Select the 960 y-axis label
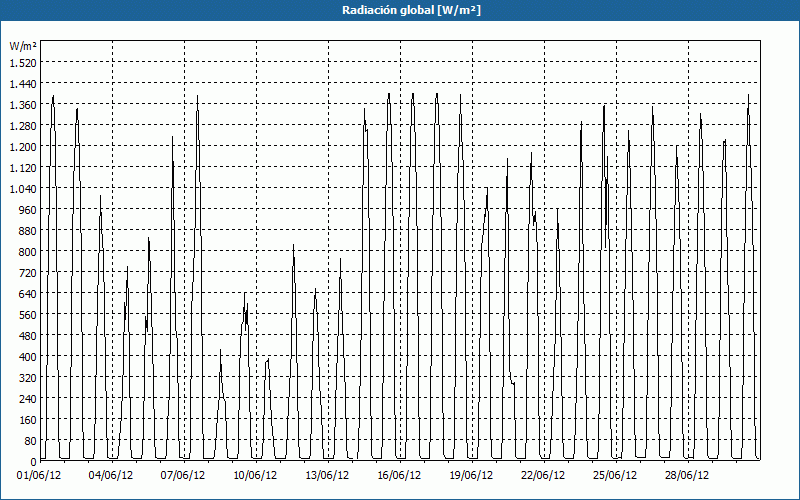The height and width of the screenshot is (500, 800). tap(28, 210)
